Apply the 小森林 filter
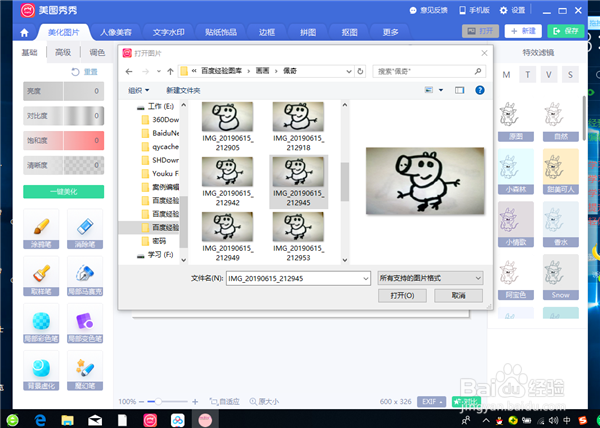Image resolution: width=600 pixels, height=428 pixels. (516, 172)
